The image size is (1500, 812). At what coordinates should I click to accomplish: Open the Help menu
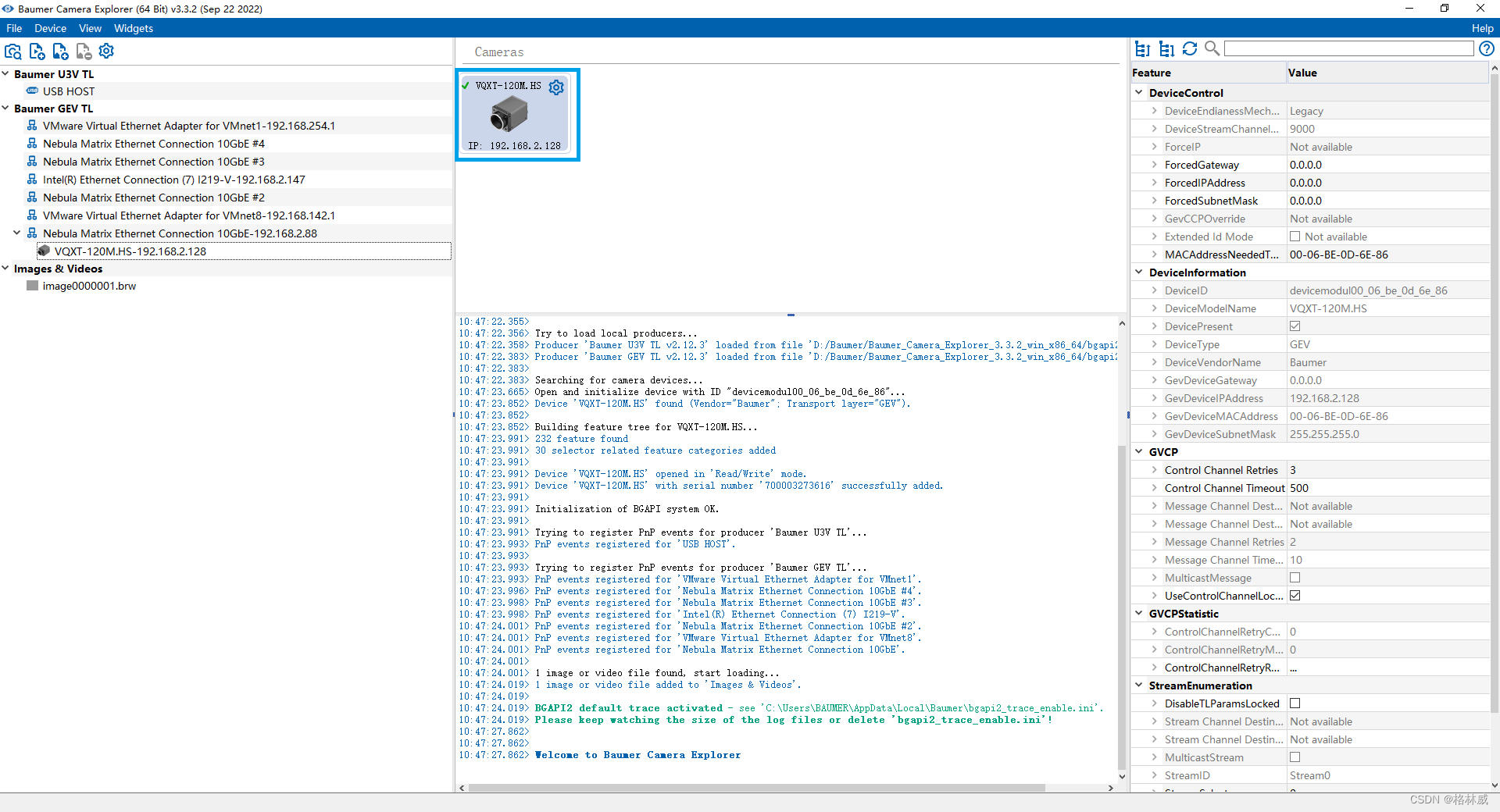pyautogui.click(x=1482, y=28)
